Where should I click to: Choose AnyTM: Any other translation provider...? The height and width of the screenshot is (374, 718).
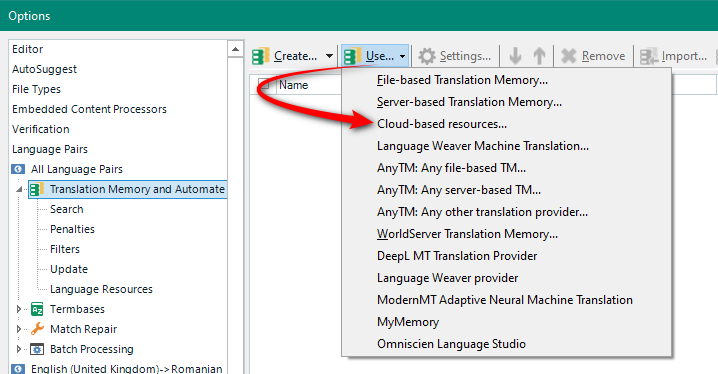pyautogui.click(x=482, y=212)
